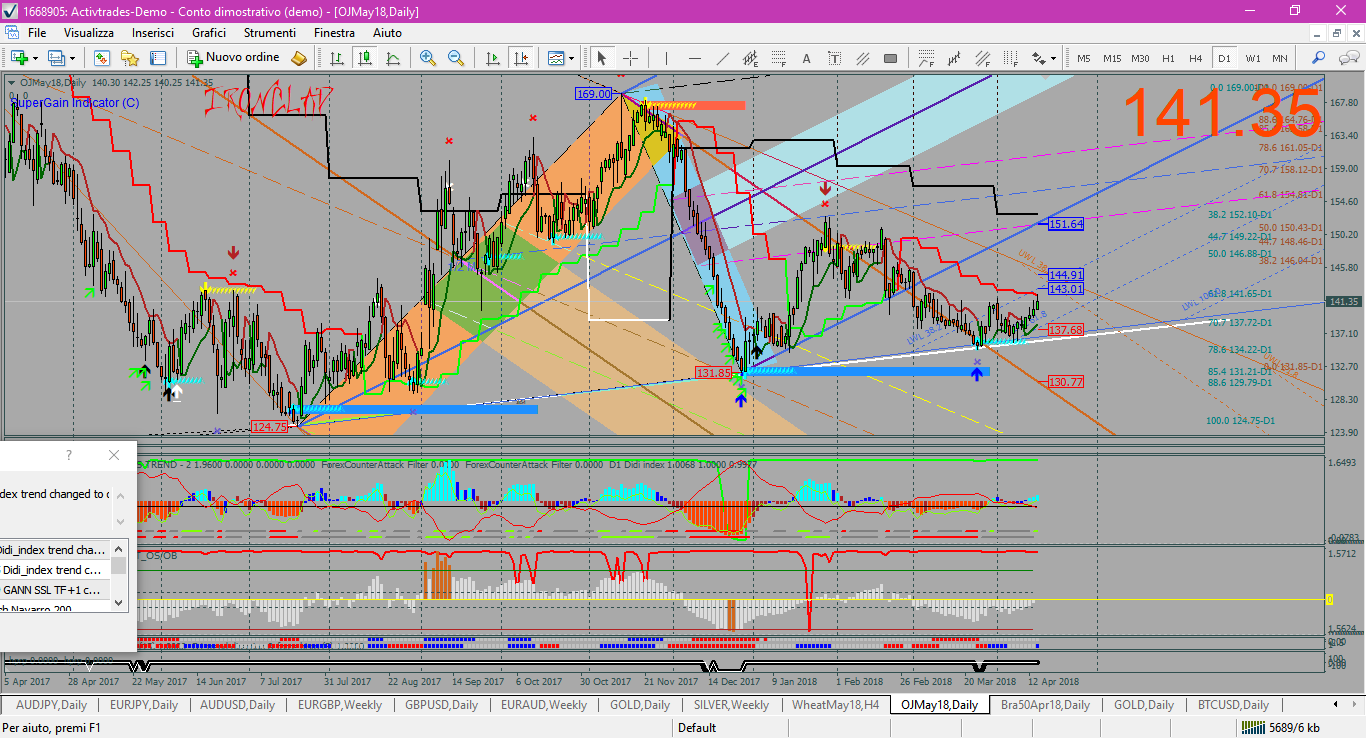
Task: Click the help question mark in dialog
Action: (x=69, y=455)
